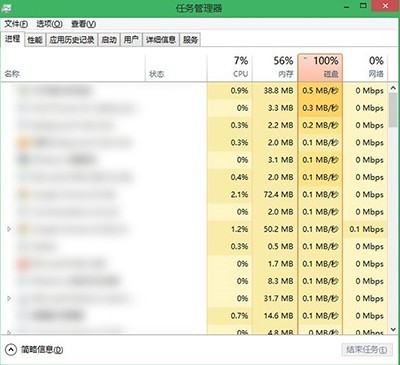This screenshot has width=400, height=365.
Task: Click the sort arrow above 100% disk
Action: [x=305, y=58]
